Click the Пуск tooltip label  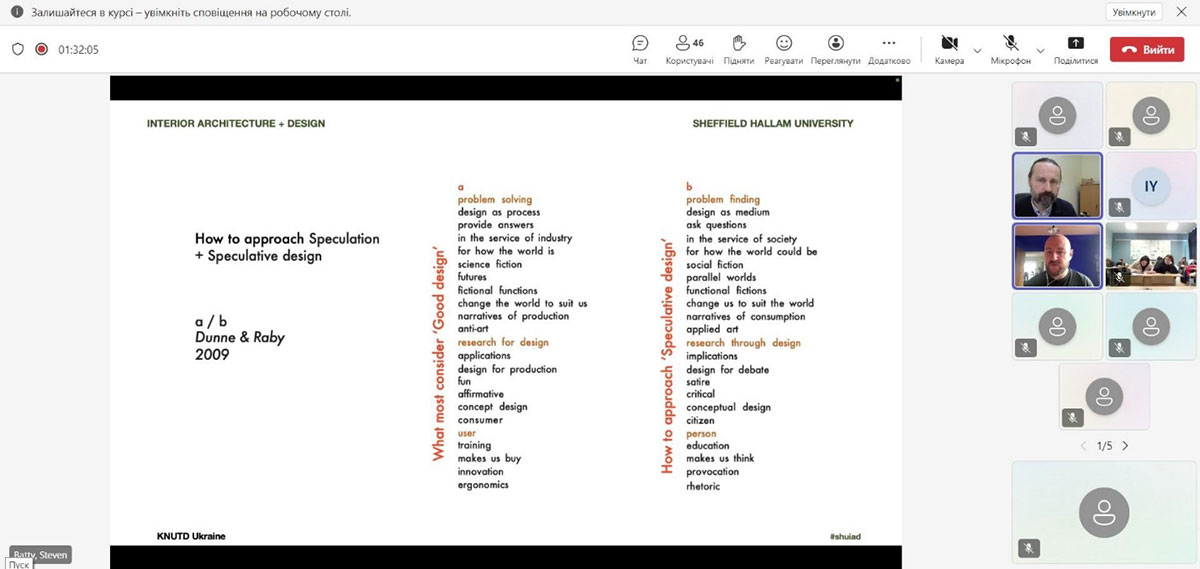click(17, 564)
